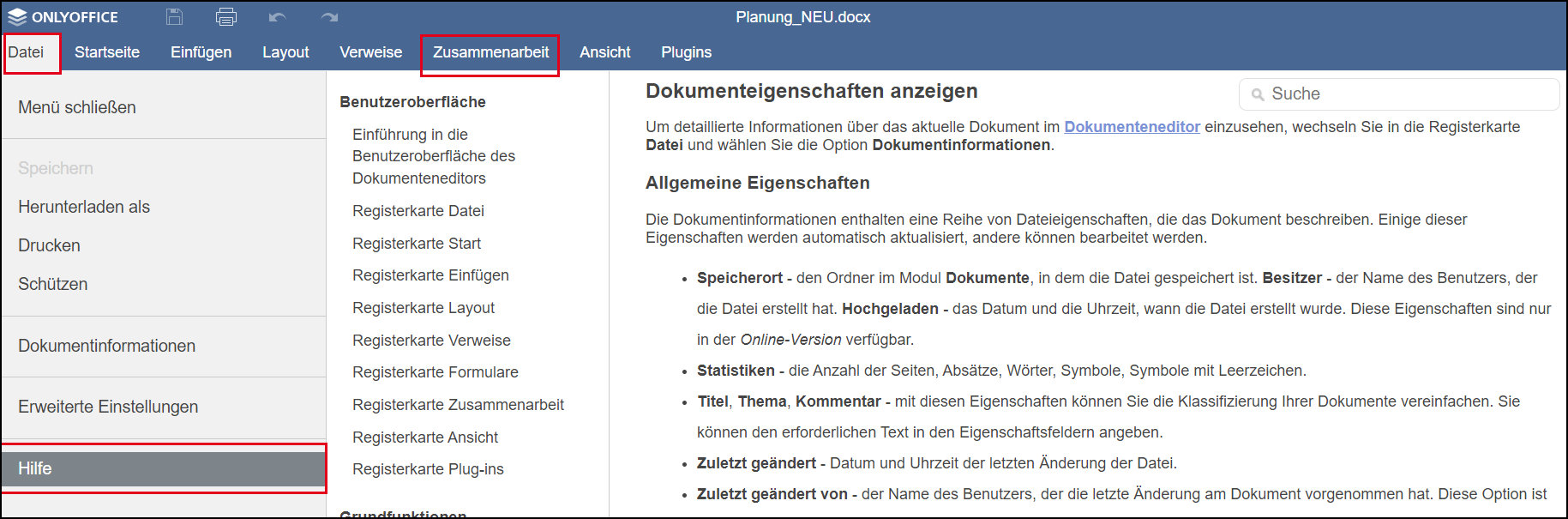Select the Hilfe menu entry
The width and height of the screenshot is (1568, 519).
pyautogui.click(x=35, y=468)
